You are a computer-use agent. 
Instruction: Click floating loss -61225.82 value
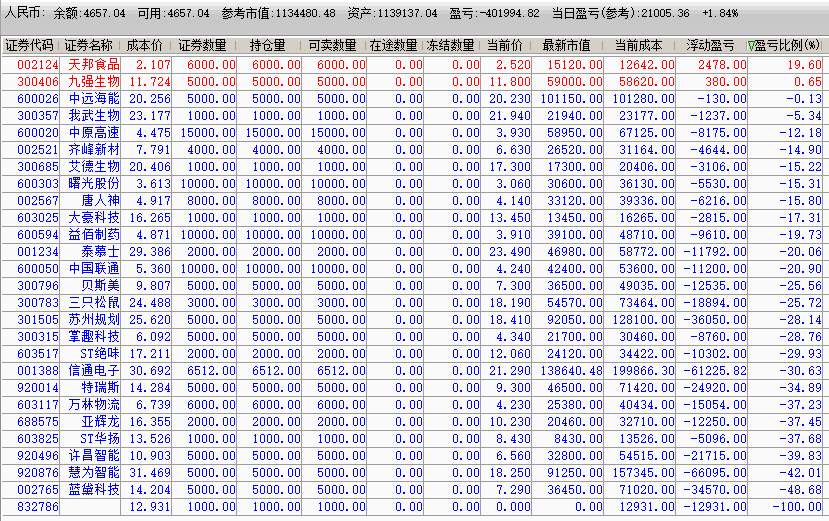(x=715, y=371)
